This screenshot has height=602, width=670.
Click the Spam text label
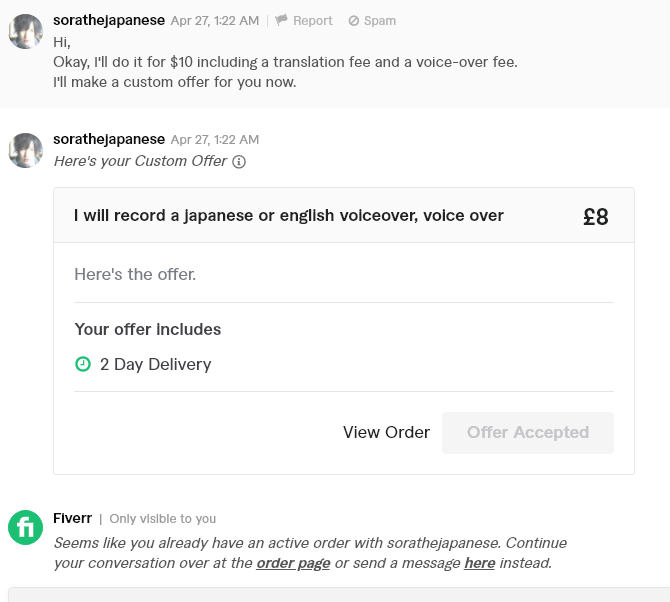[379, 21]
